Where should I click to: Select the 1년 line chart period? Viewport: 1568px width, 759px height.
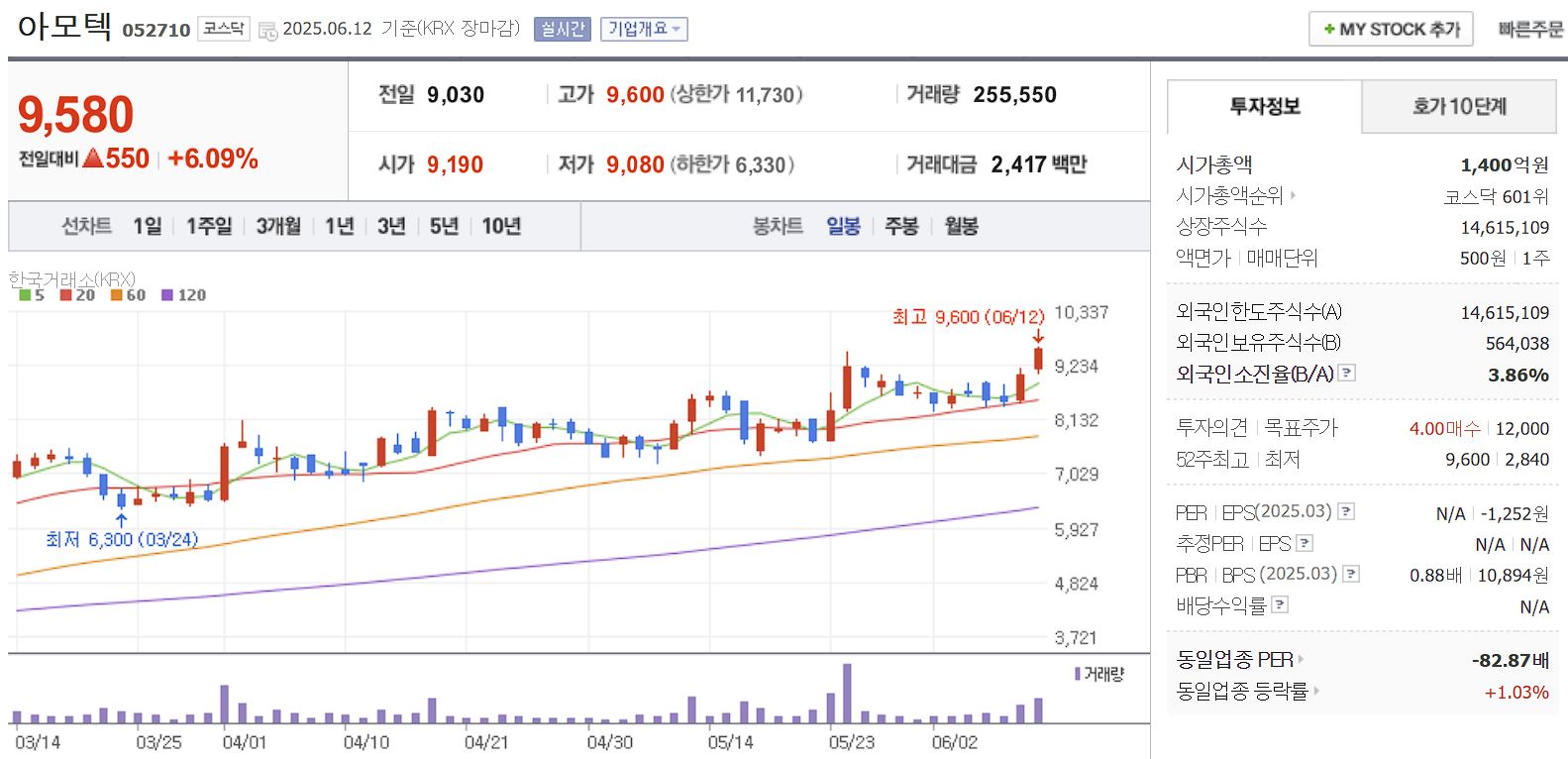tap(340, 226)
